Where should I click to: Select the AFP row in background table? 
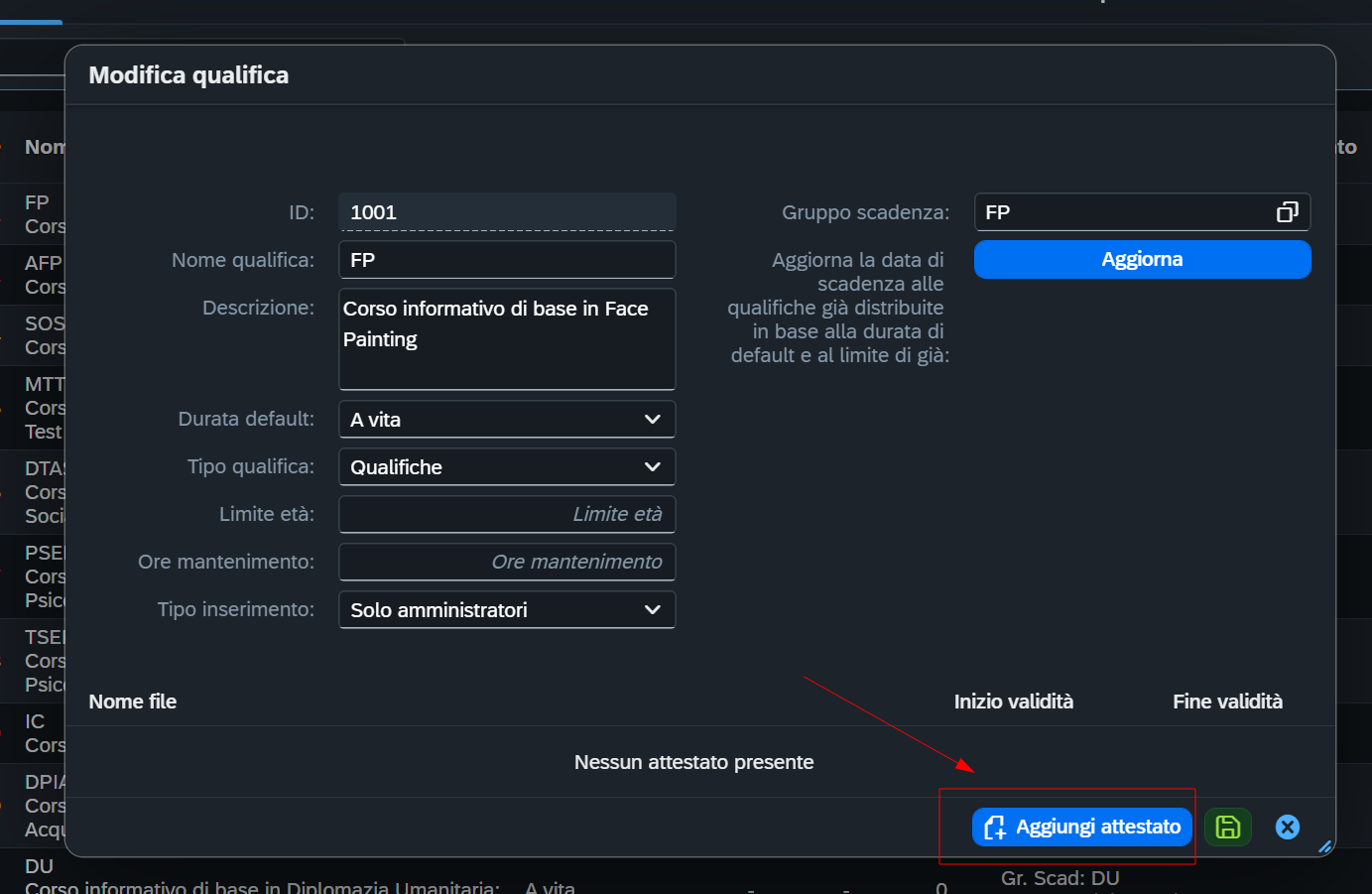33,275
